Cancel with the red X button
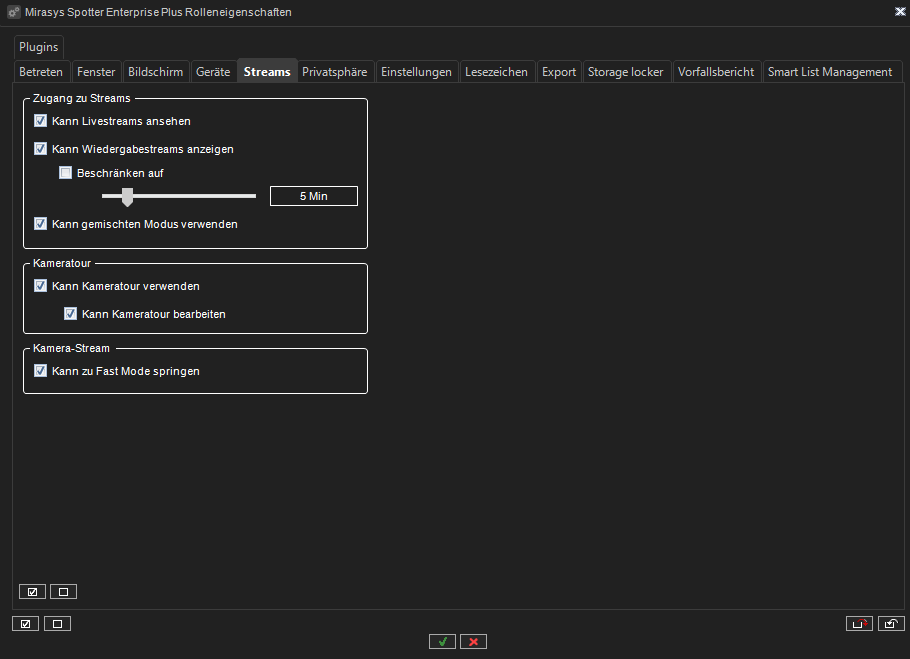 [x=473, y=641]
